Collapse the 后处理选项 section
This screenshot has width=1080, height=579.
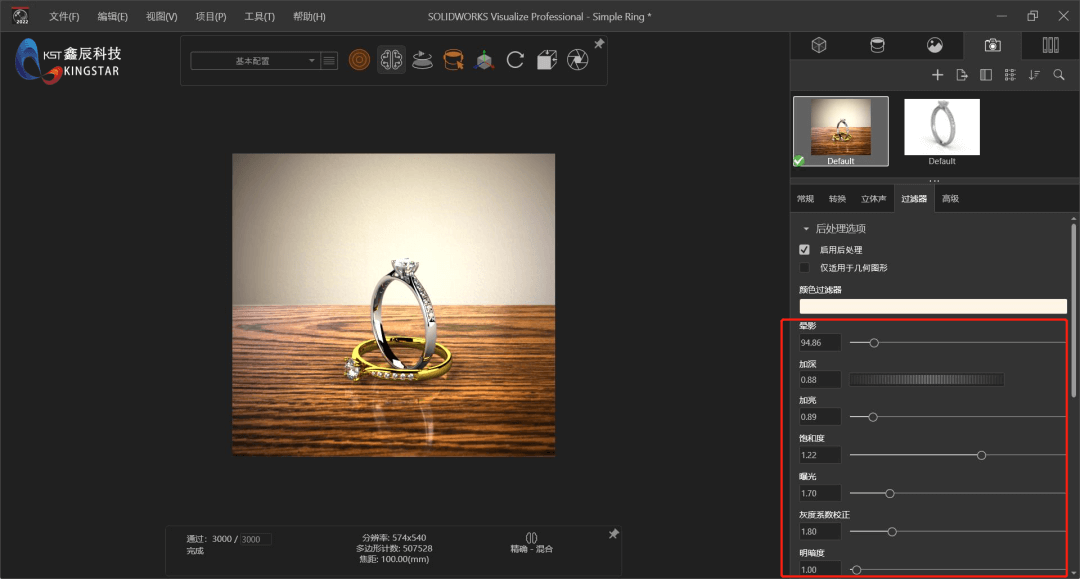pyautogui.click(x=807, y=228)
